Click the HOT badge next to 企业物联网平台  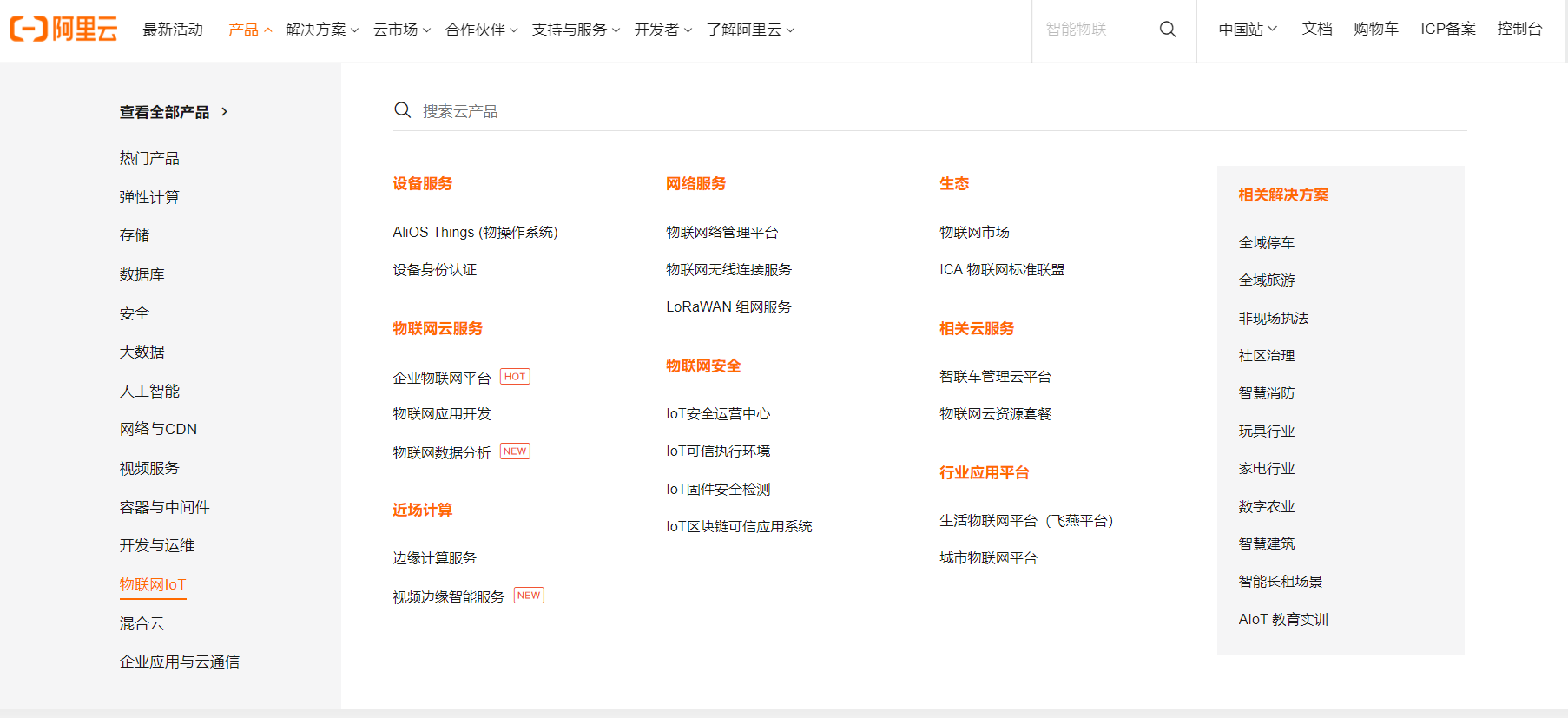(515, 377)
